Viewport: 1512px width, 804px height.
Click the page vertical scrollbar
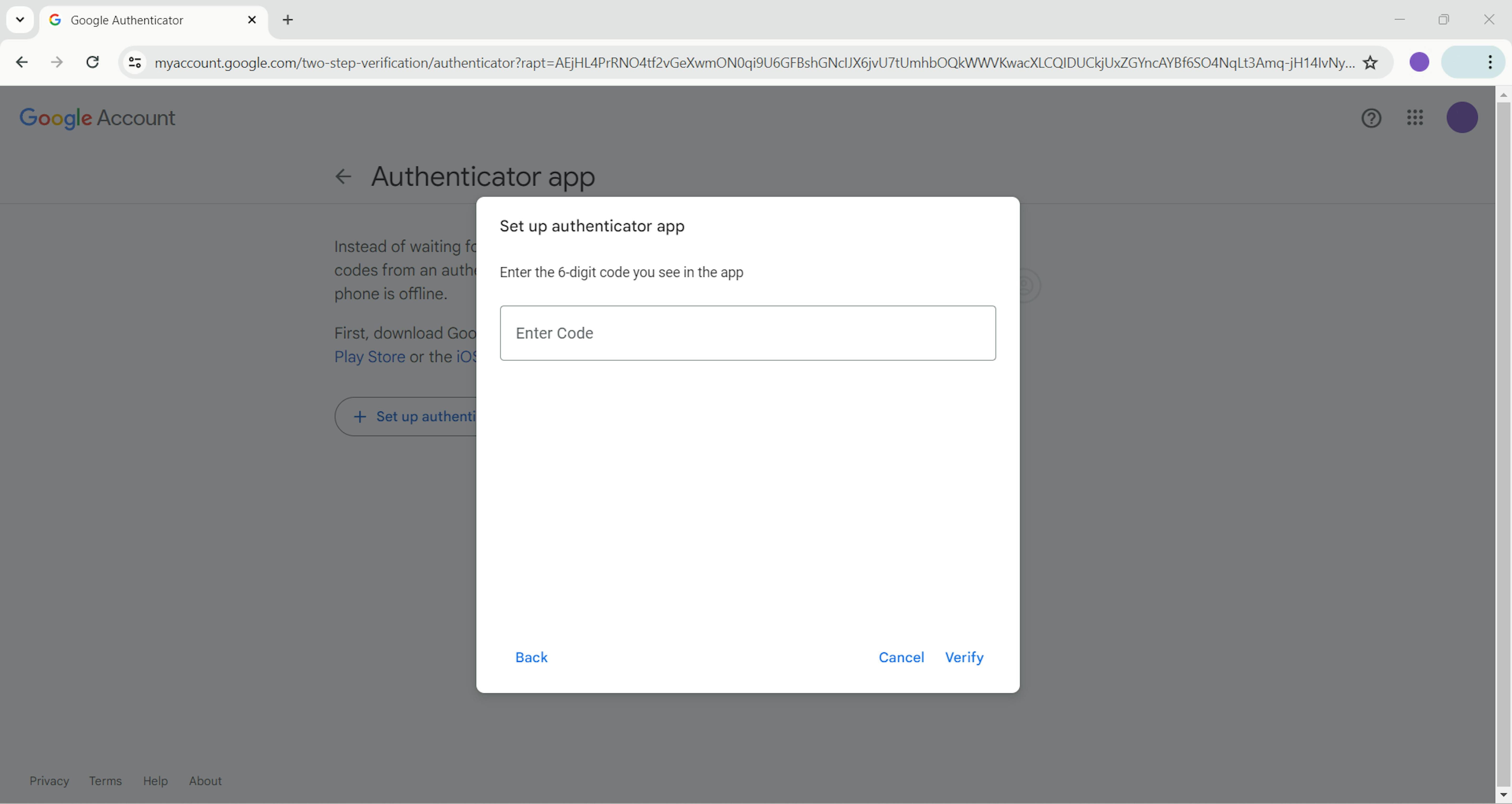click(x=1503, y=444)
